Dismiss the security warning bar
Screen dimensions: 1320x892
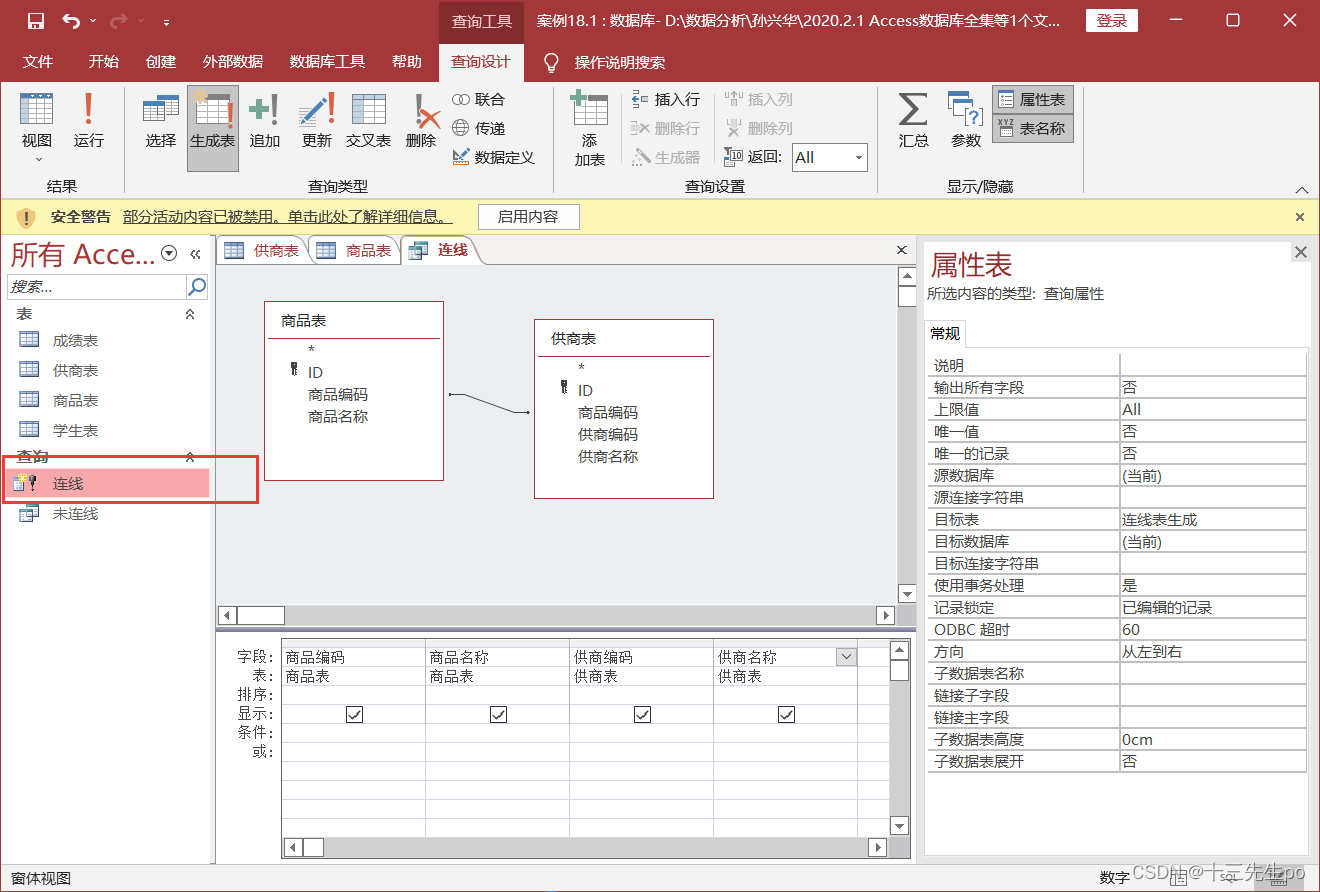point(1300,217)
